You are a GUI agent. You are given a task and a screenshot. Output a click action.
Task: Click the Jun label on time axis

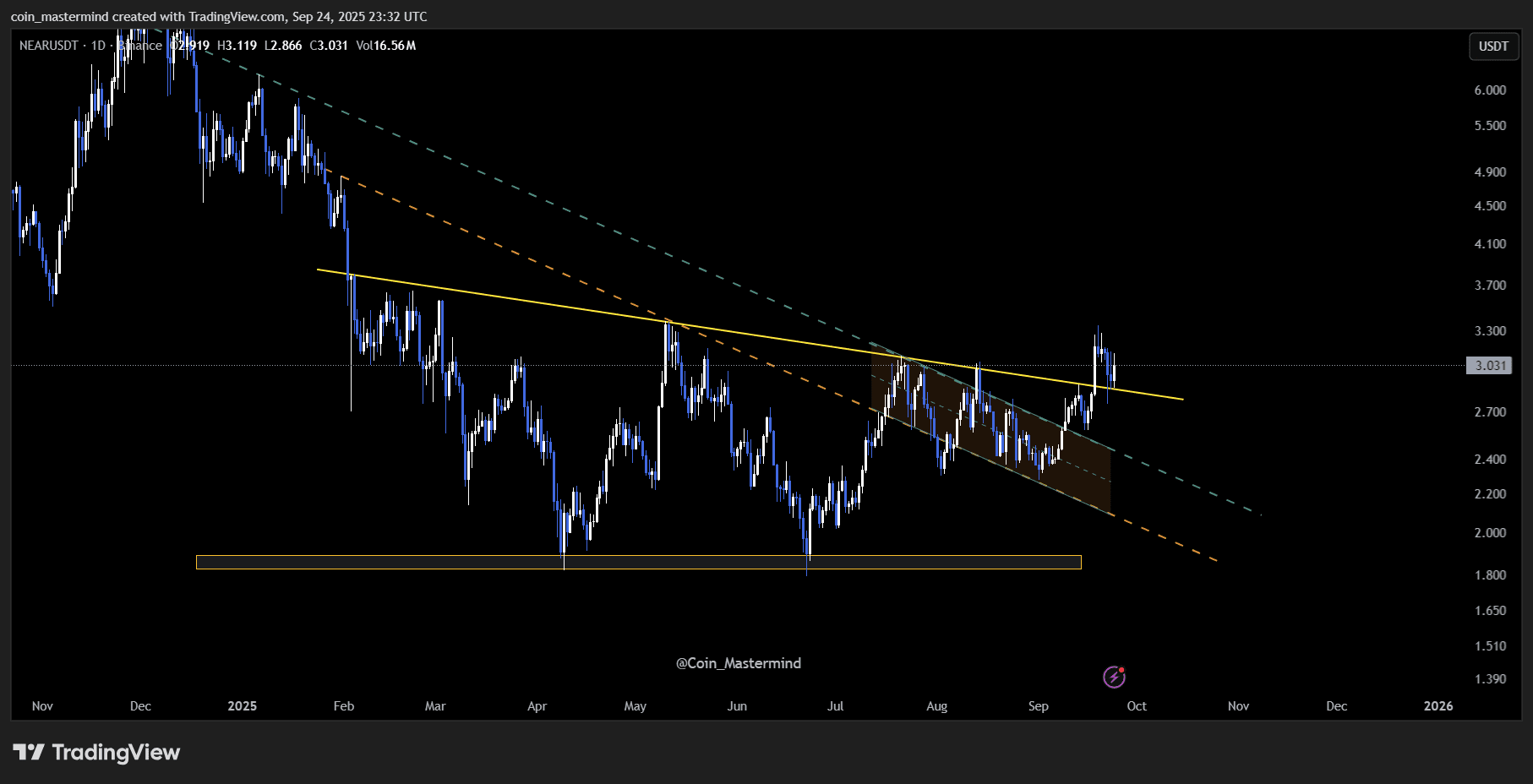pyautogui.click(x=737, y=706)
